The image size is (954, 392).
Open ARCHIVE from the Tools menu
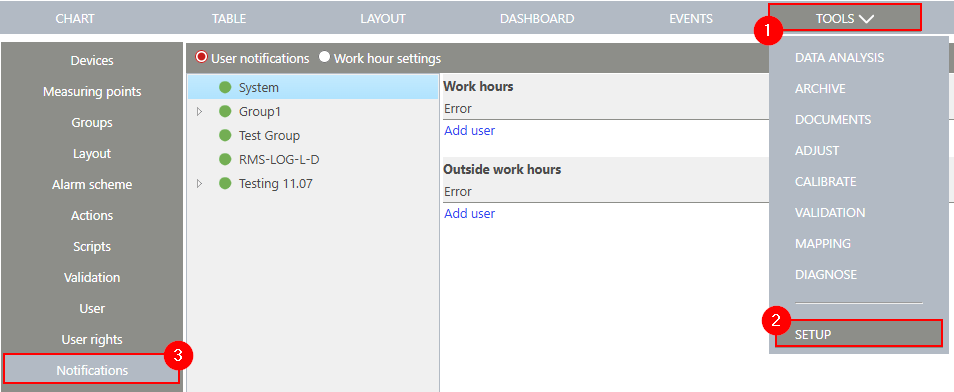click(x=820, y=89)
